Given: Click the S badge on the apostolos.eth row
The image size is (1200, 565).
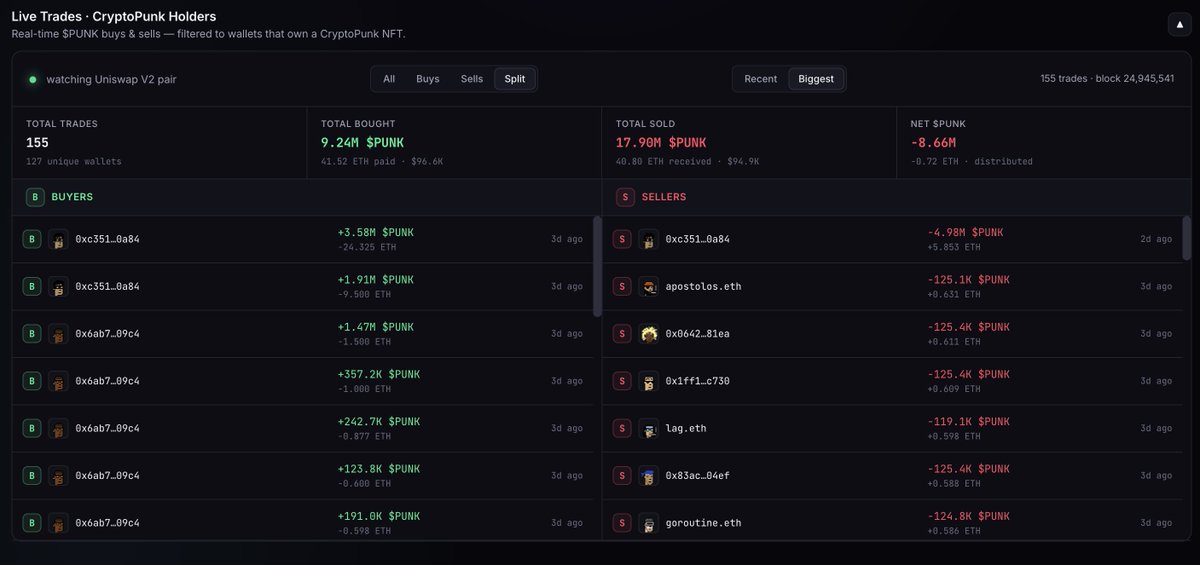Looking at the screenshot, I should click(x=622, y=287).
